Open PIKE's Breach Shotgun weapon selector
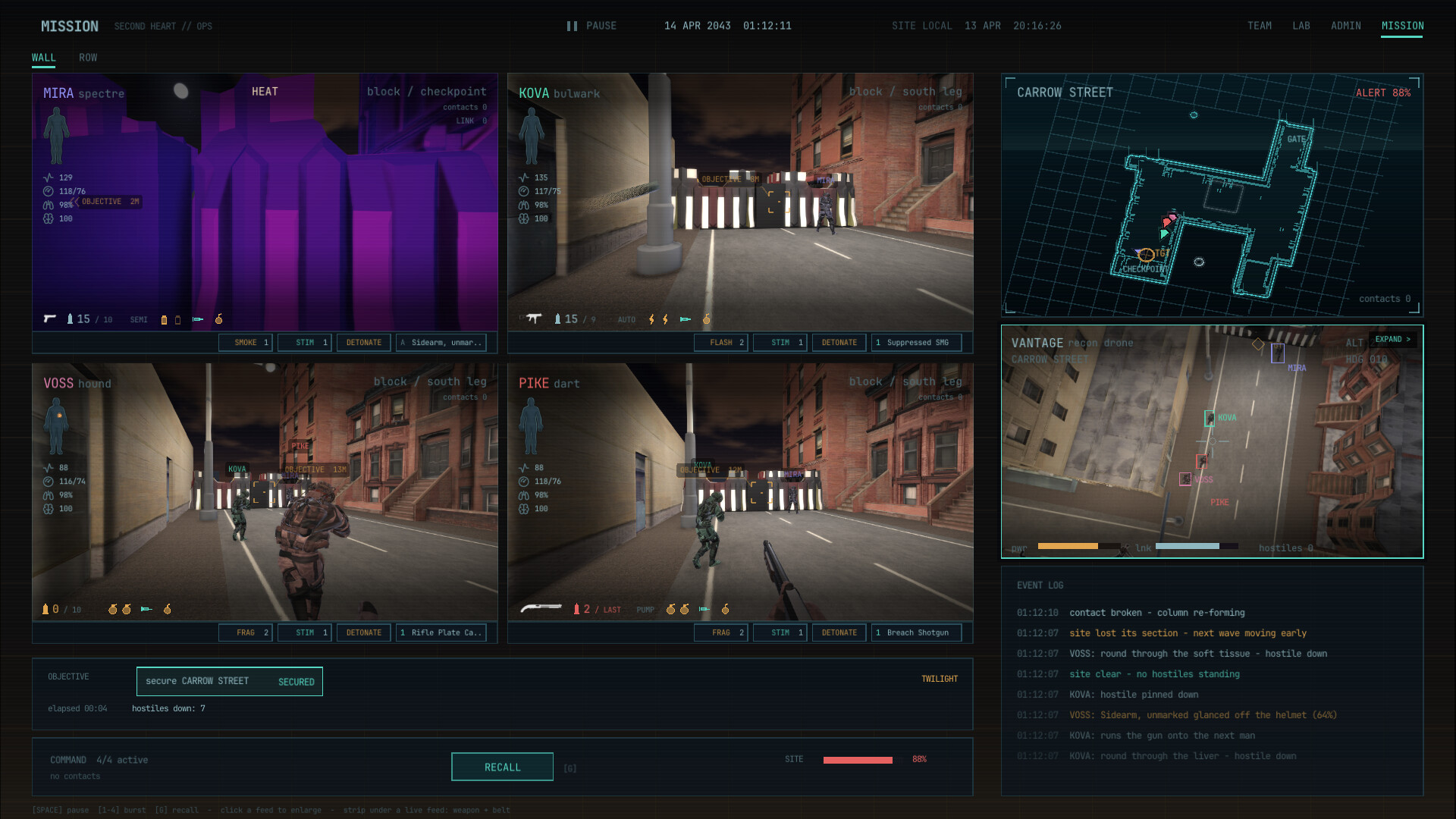 click(x=916, y=632)
